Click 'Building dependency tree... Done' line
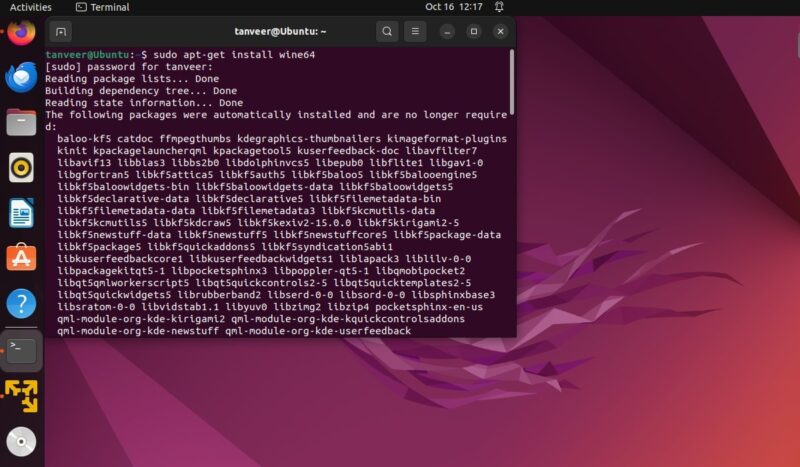The height and width of the screenshot is (467, 800). coord(141,91)
